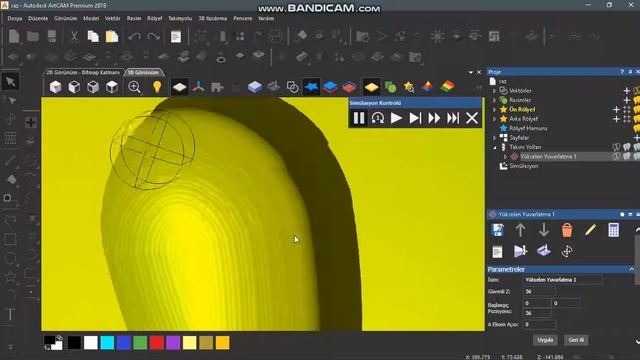640x360 pixels.
Task: Switch to 2B Görünüm Bitmap Katmanı tab
Action: click(x=83, y=72)
